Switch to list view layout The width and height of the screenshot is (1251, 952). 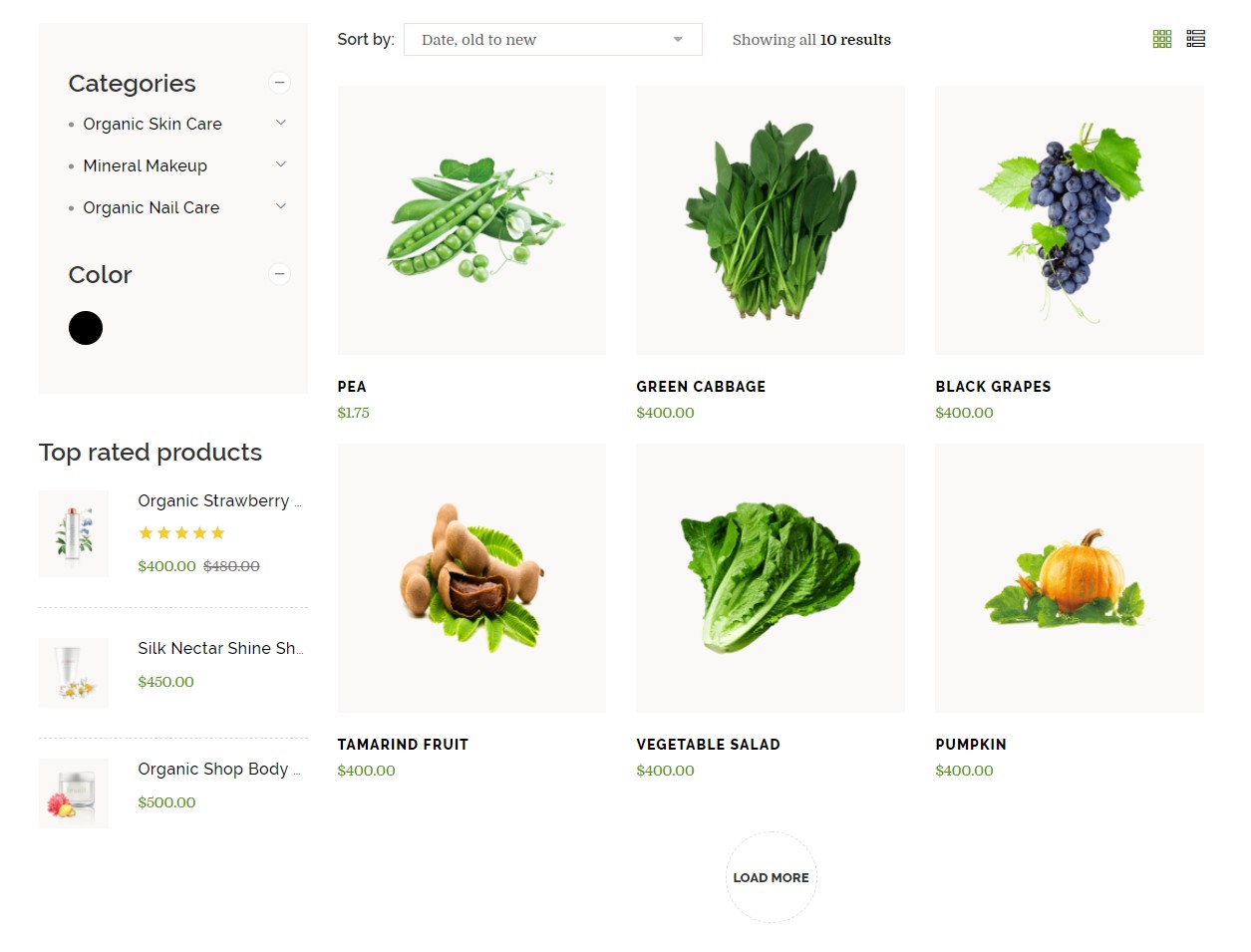click(1196, 39)
